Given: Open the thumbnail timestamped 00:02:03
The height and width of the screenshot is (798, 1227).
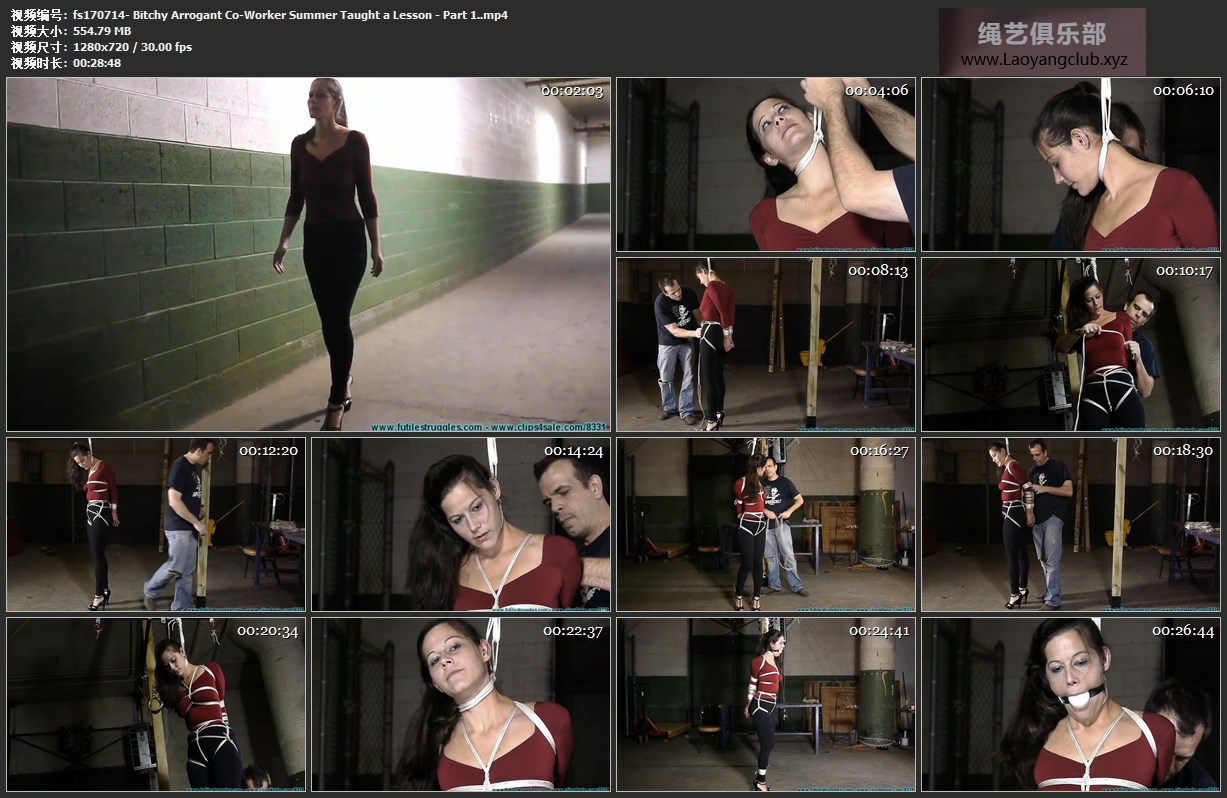Looking at the screenshot, I should click(x=308, y=254).
